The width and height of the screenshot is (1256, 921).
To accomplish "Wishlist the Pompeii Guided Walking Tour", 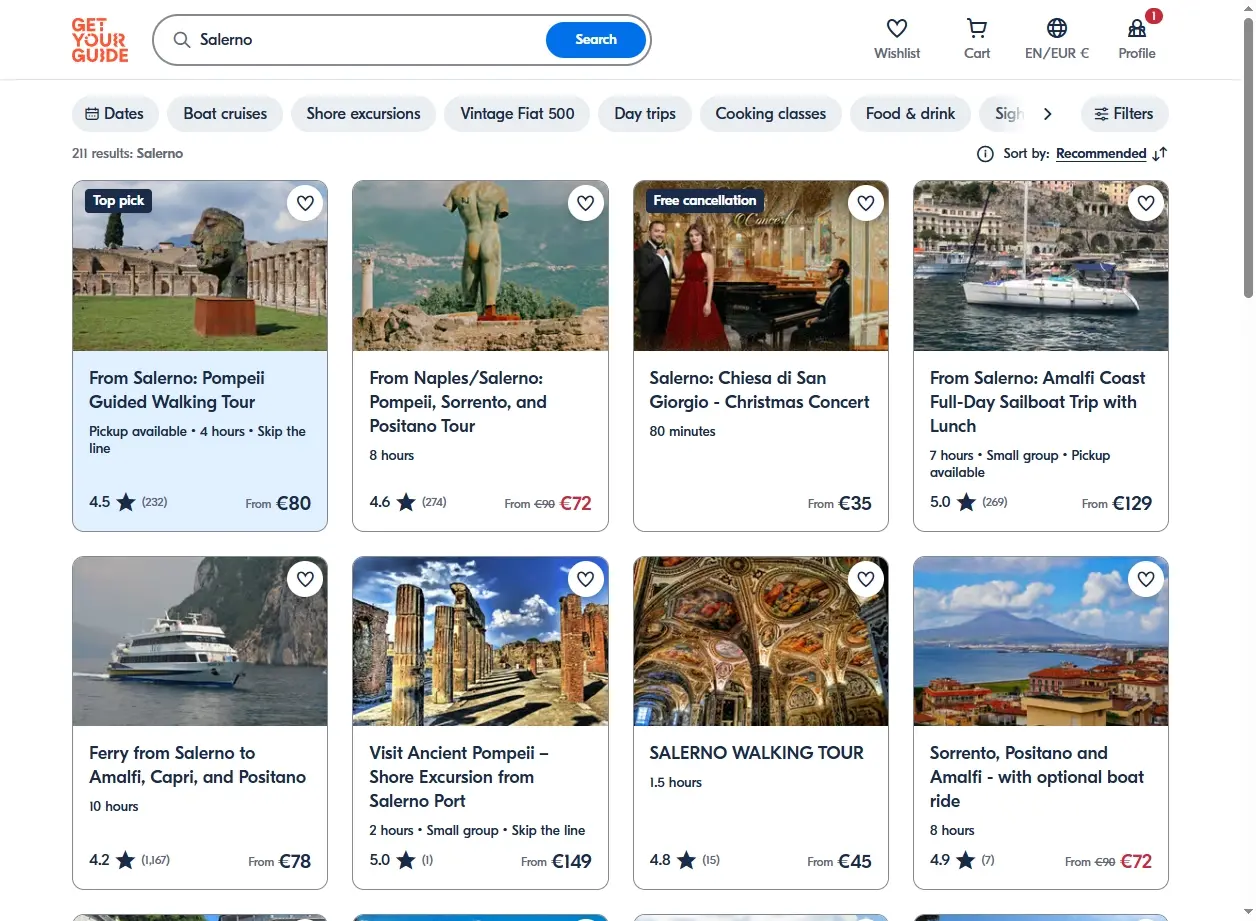I will click(305, 204).
